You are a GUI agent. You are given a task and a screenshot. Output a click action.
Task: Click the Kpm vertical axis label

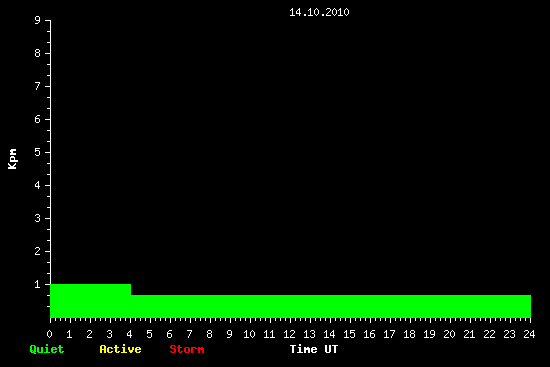[x=12, y=159]
